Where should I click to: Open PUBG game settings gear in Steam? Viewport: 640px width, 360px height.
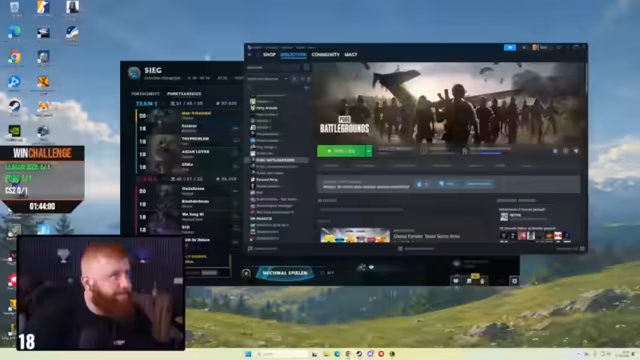(555, 151)
